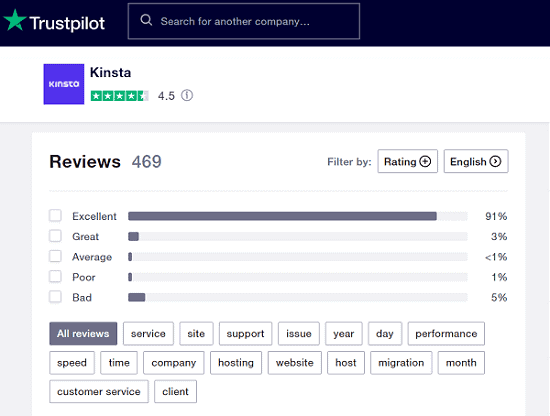Filter reviews by issue tag

[299, 334]
